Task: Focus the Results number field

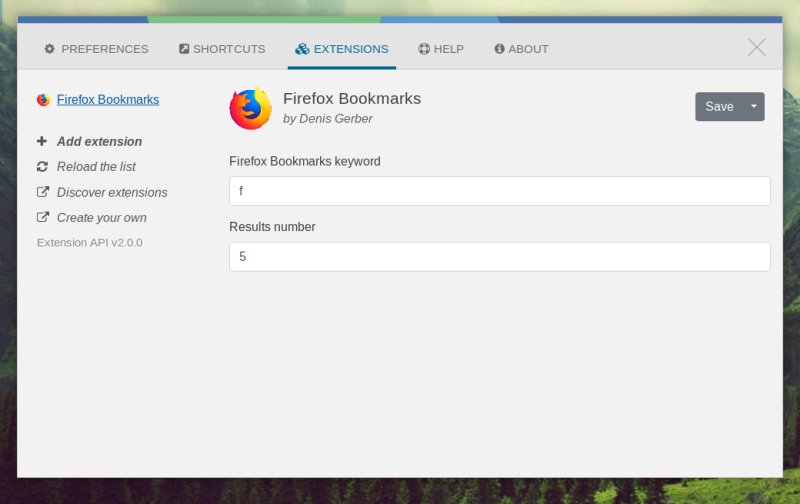Action: click(x=499, y=257)
